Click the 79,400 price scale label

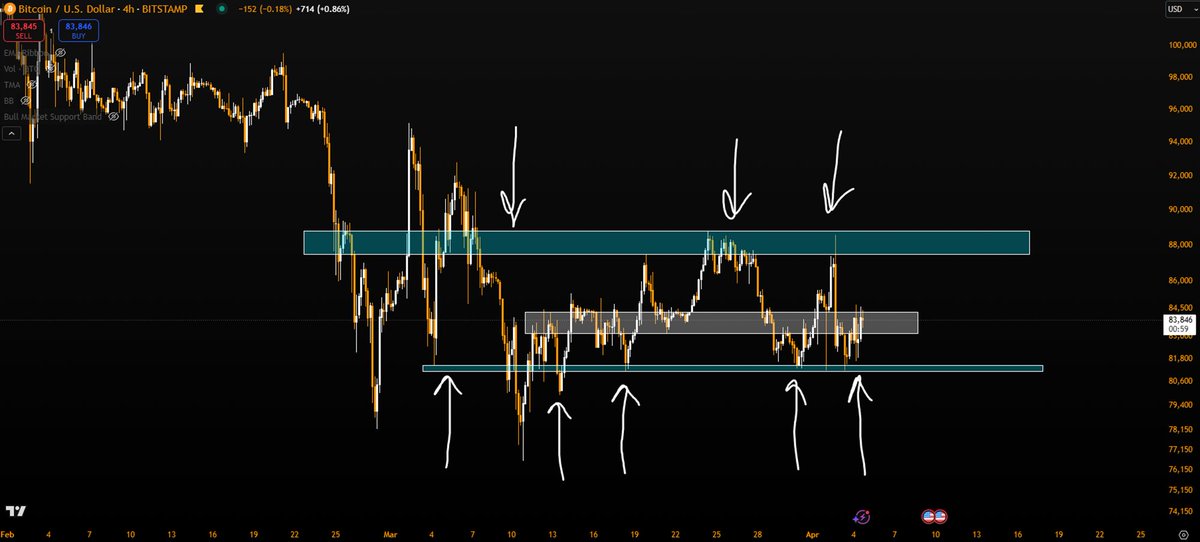point(1179,405)
